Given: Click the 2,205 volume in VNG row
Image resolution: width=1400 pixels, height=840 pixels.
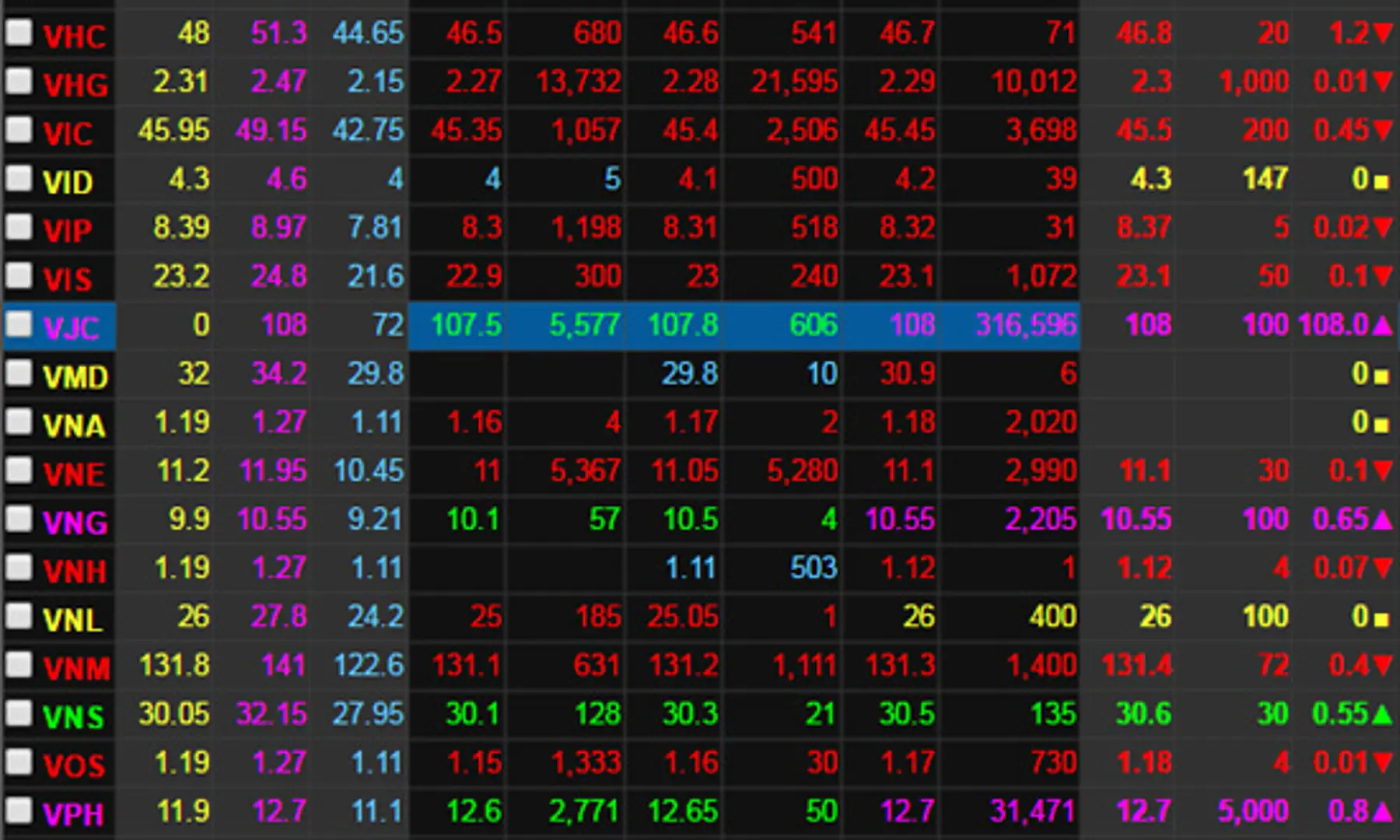Looking at the screenshot, I should coord(1041,519).
